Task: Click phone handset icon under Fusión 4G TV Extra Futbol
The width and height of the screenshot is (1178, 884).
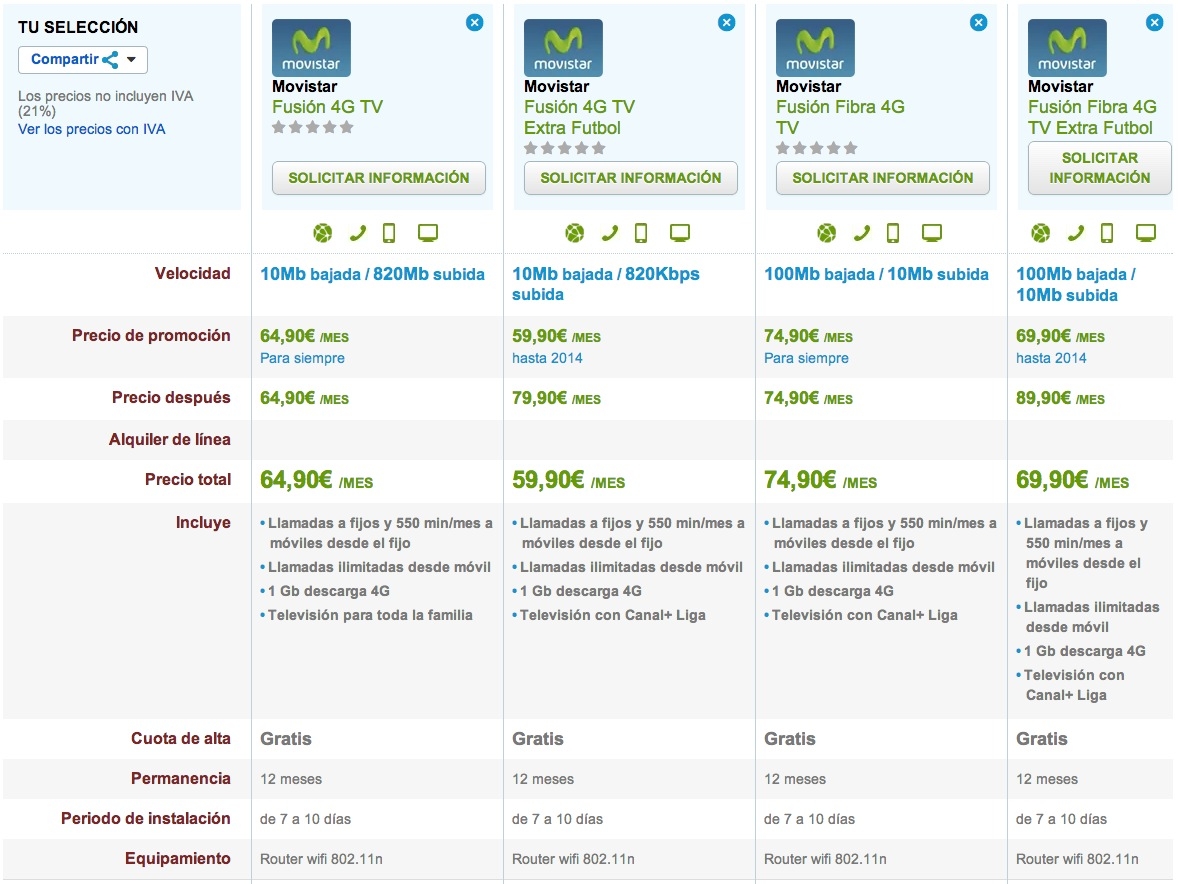Action: coord(609,234)
